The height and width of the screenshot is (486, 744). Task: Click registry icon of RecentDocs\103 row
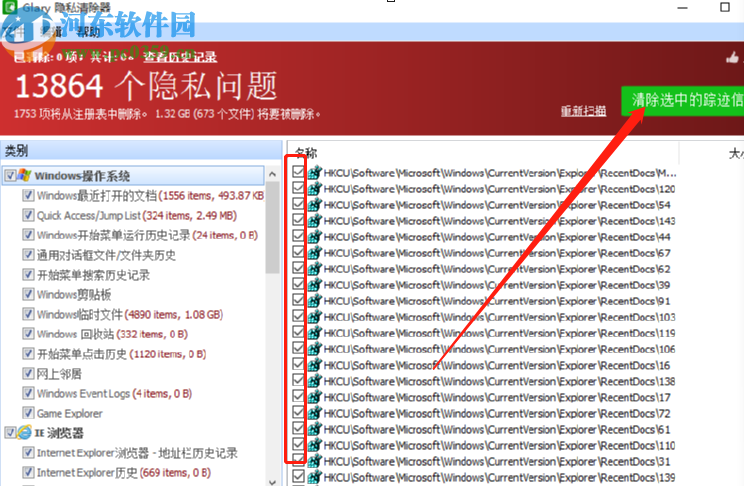pyautogui.click(x=315, y=317)
